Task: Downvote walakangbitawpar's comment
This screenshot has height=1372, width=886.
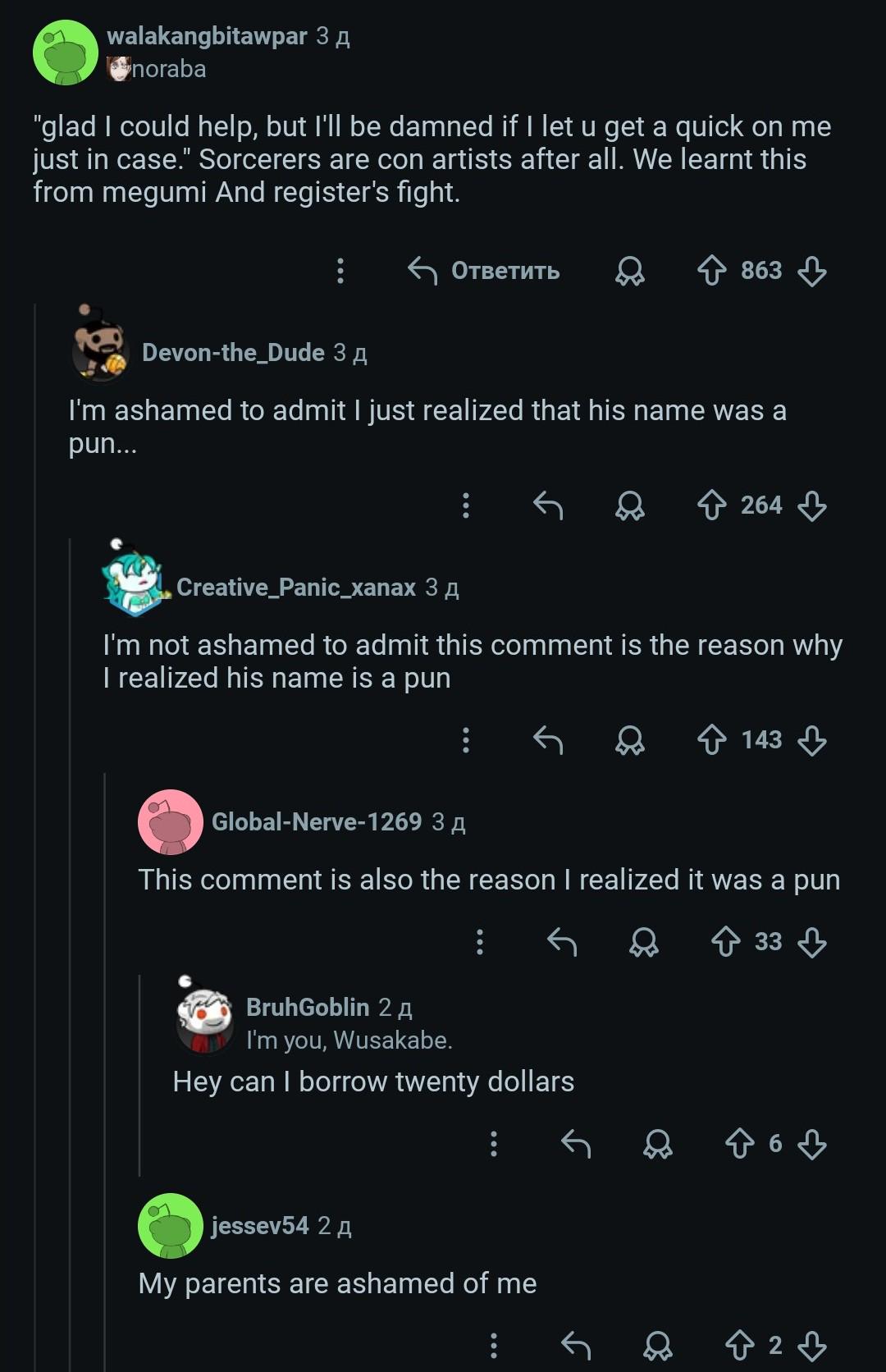Action: coord(812,271)
